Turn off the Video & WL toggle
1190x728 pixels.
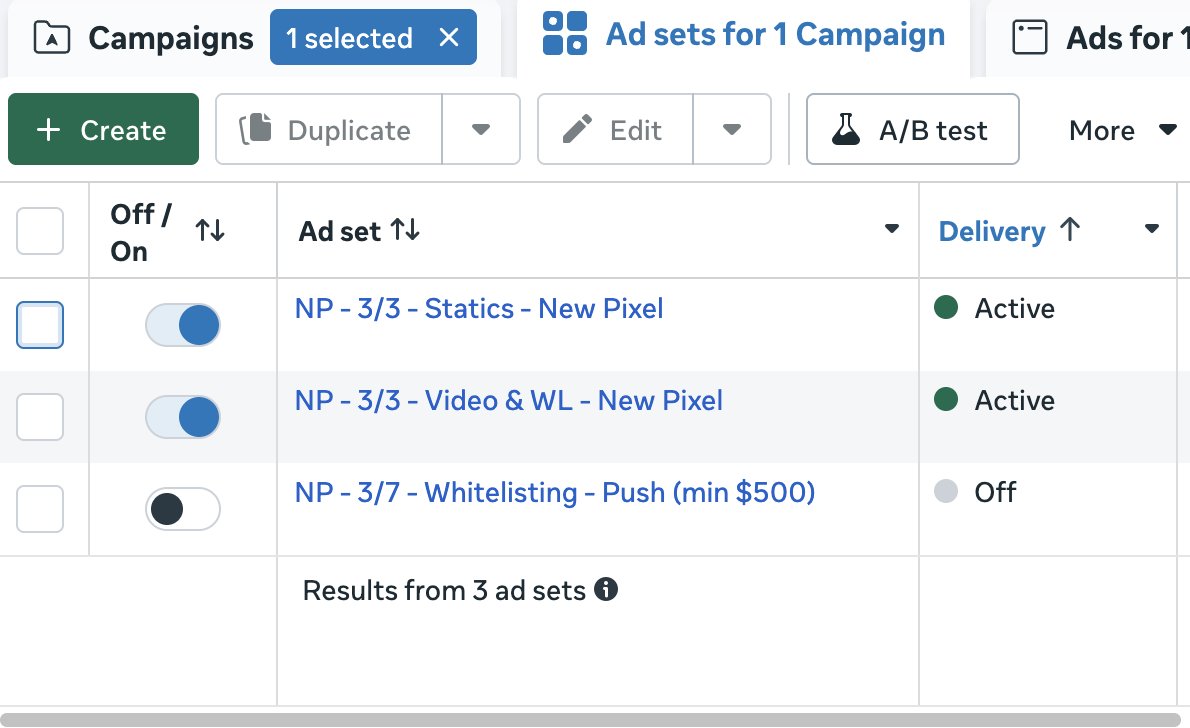tap(183, 417)
